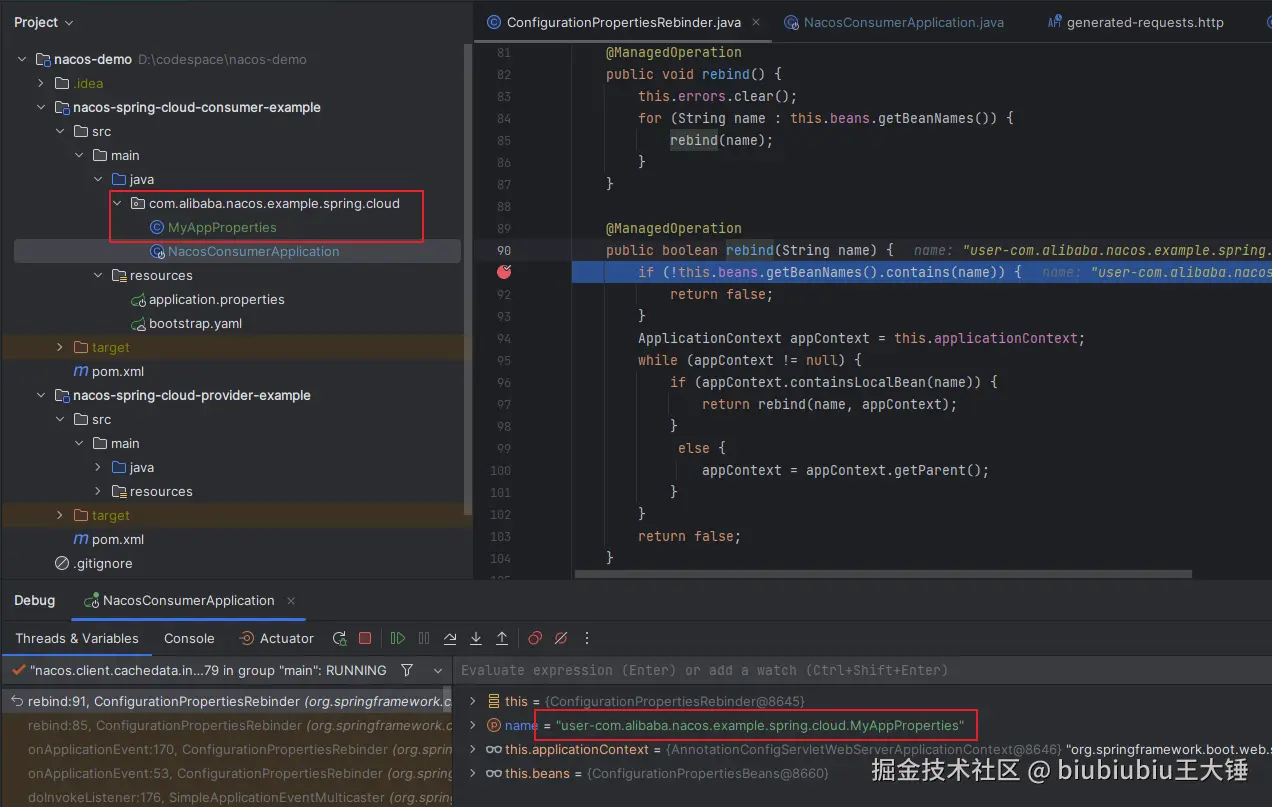Filter threads with the funnel icon

[x=407, y=670]
